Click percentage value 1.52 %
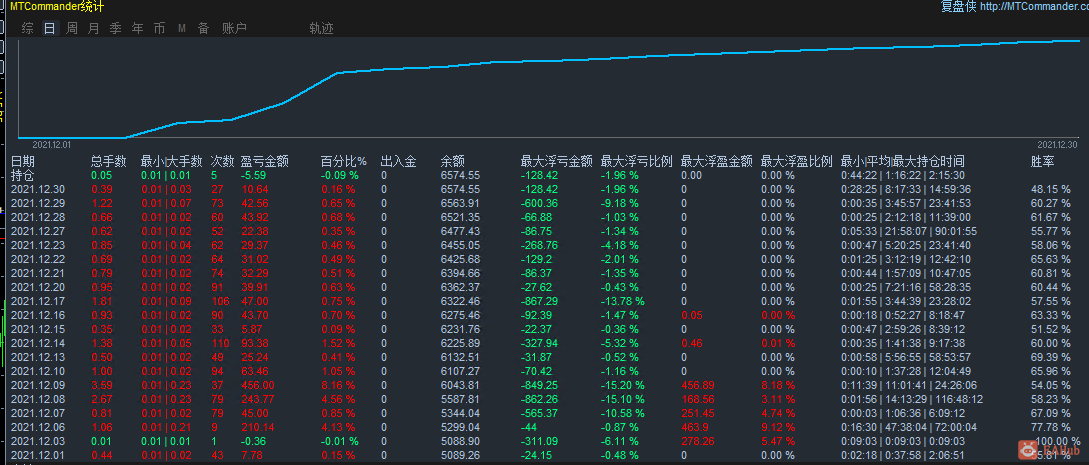Screen dimensions: 1089x465 pos(338,343)
